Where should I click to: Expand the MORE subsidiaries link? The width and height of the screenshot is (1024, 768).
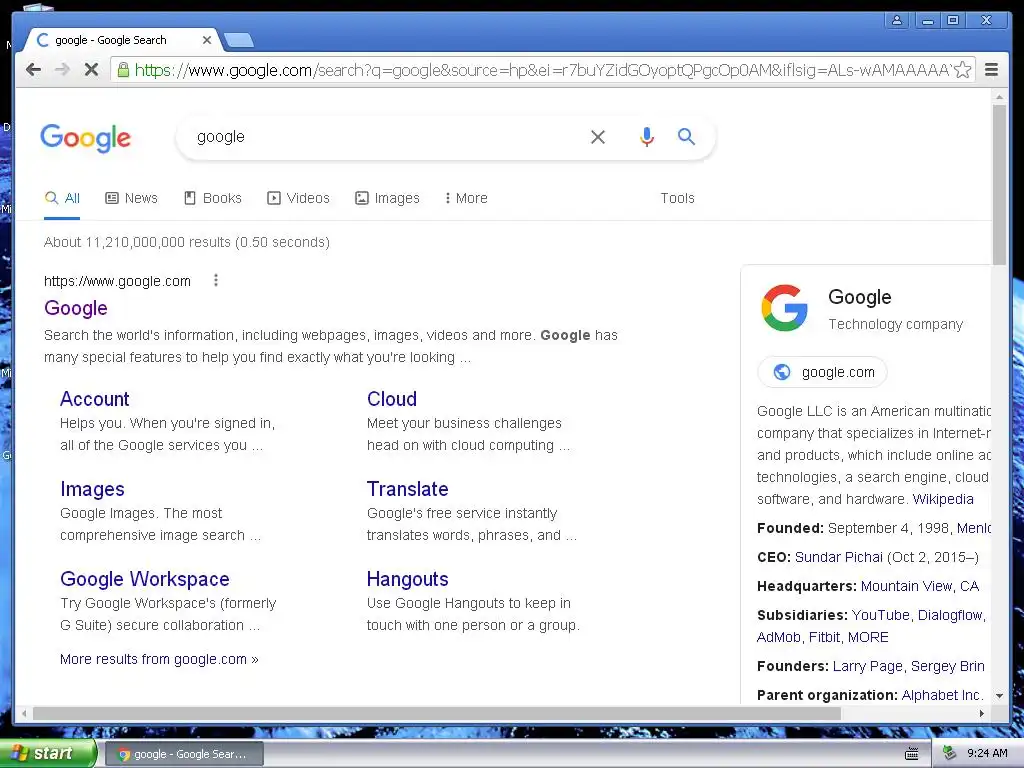(868, 637)
